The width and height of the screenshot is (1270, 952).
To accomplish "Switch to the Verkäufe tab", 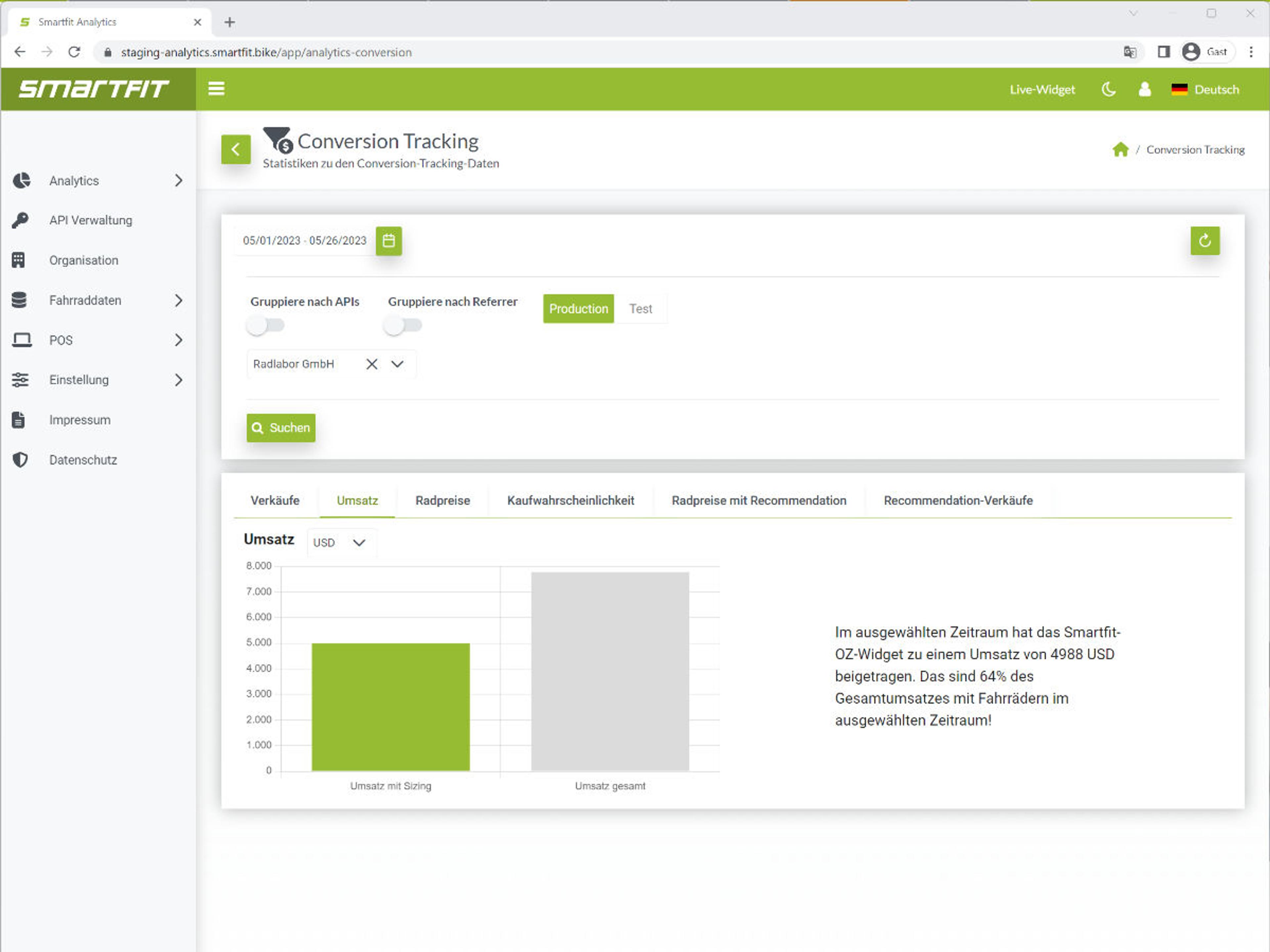I will [275, 500].
